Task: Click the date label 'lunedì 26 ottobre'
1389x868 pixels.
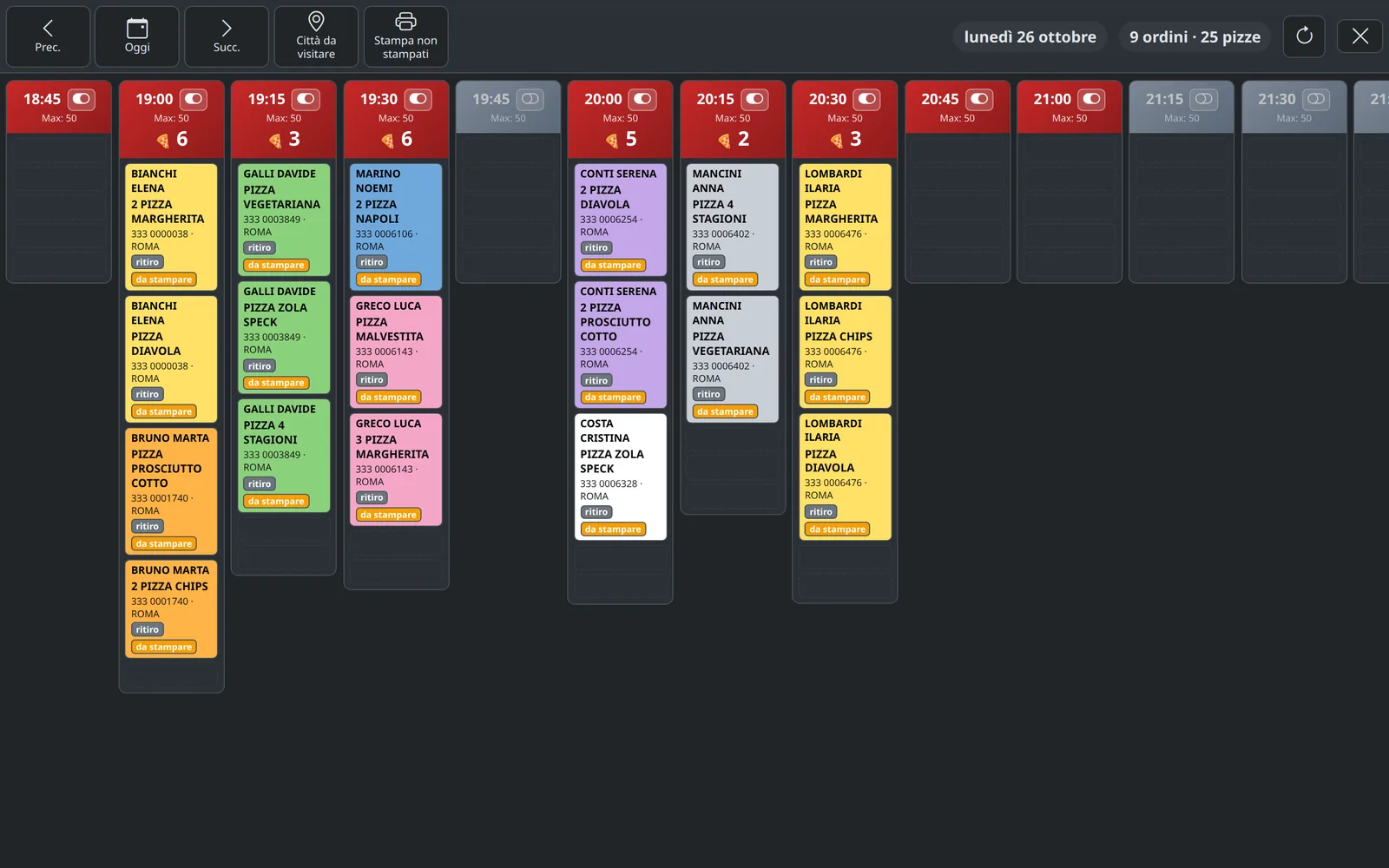Action: 1030,36
